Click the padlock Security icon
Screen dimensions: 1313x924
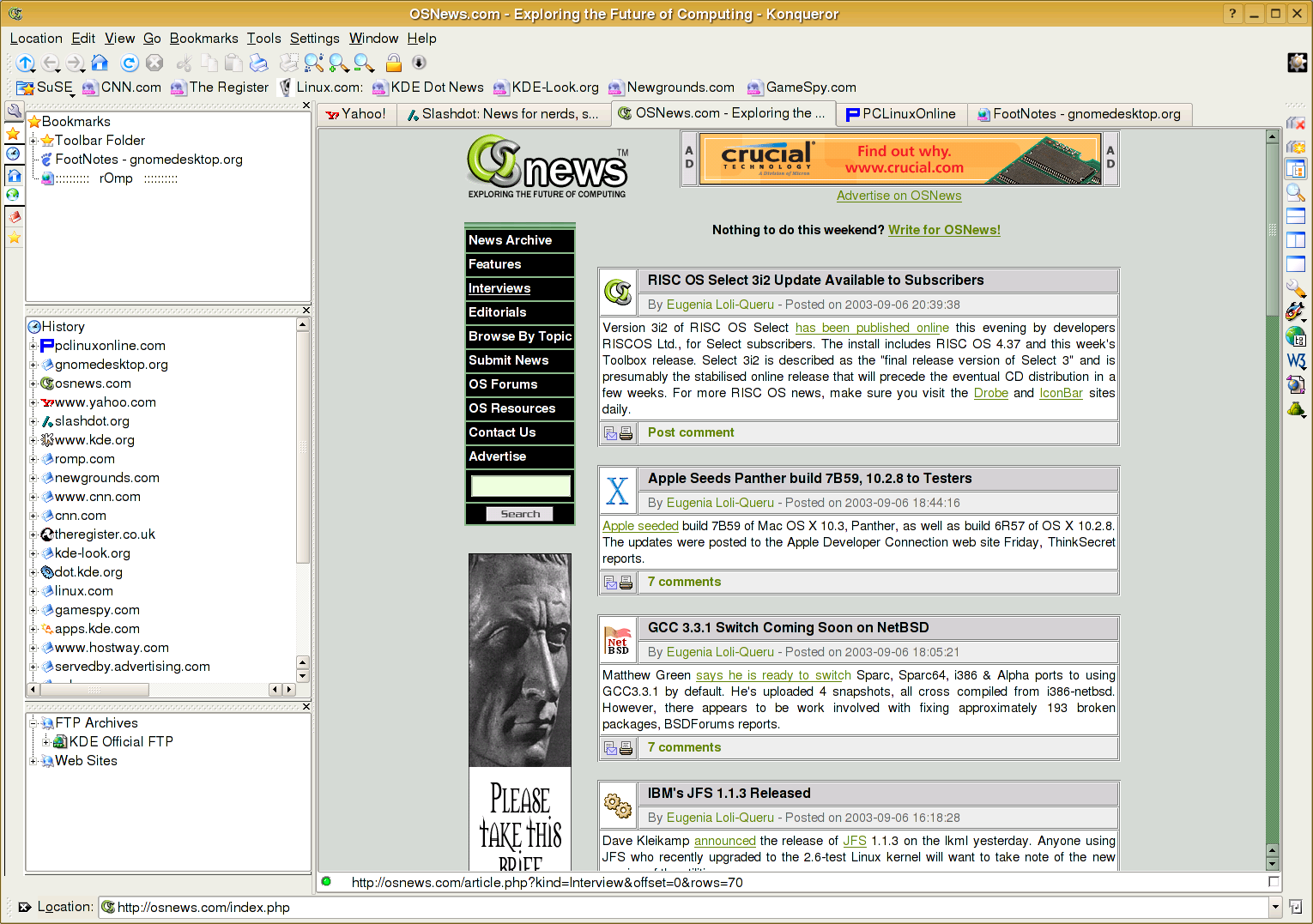394,63
